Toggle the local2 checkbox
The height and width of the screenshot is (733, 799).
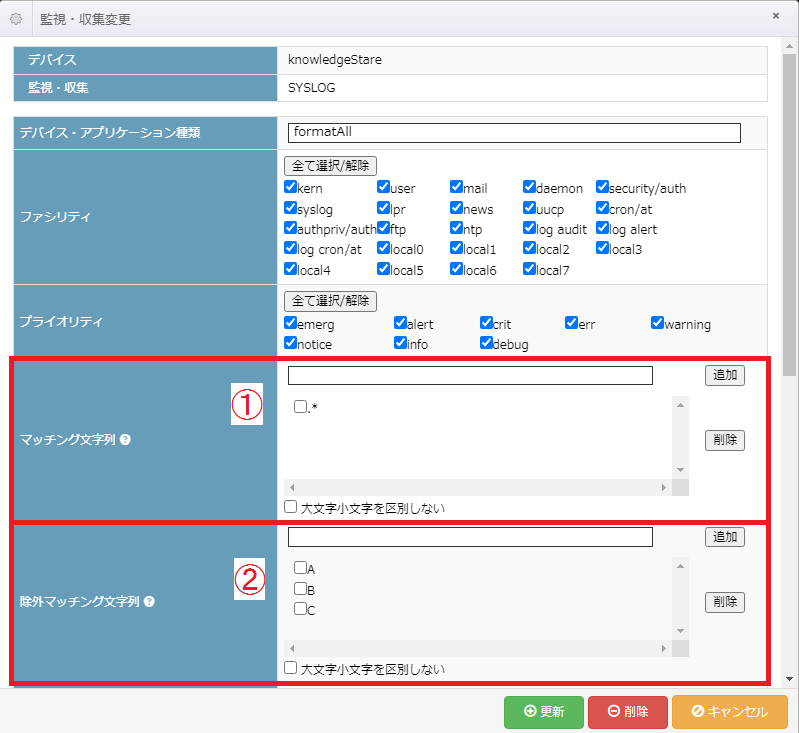click(529, 248)
